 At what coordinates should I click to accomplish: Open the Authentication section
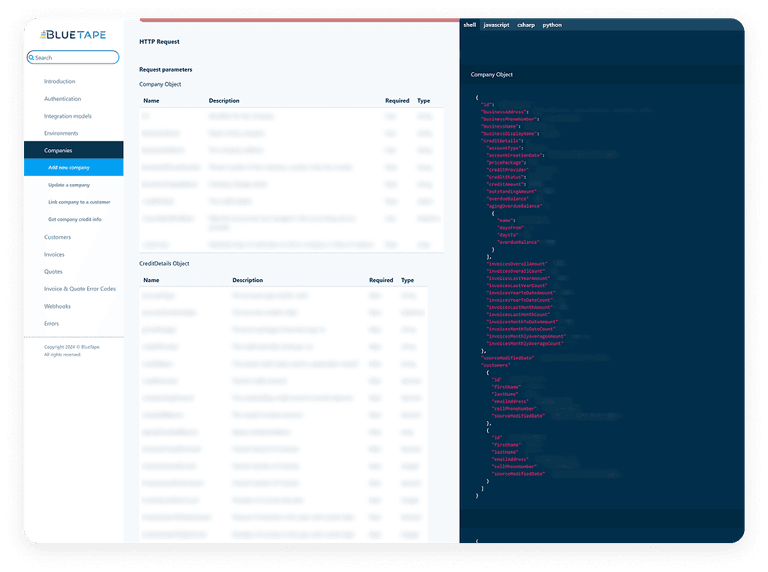point(63,99)
